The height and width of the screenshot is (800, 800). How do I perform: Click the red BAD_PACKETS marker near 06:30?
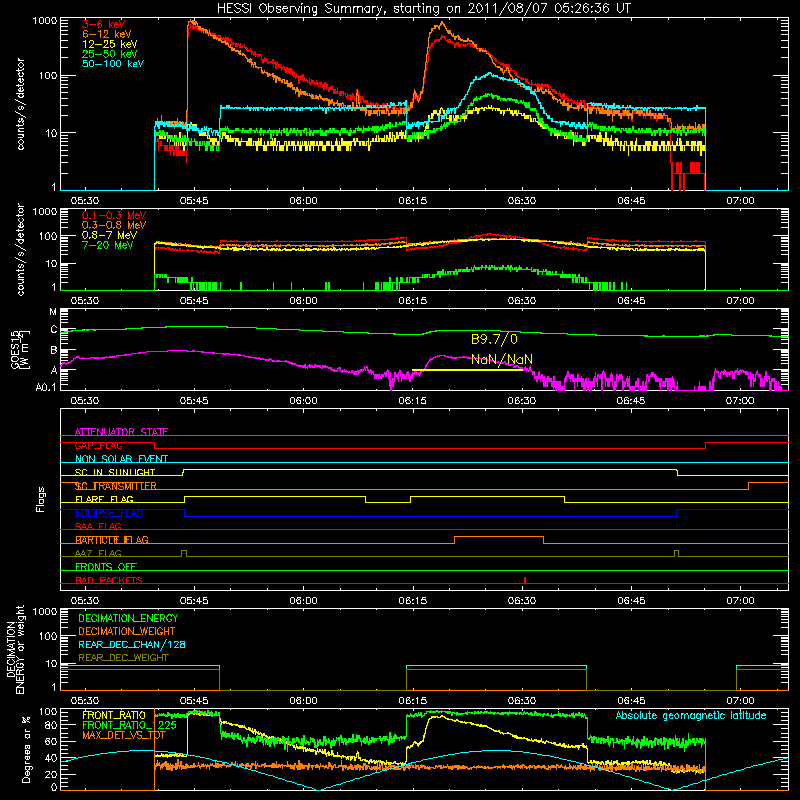tap(524, 580)
